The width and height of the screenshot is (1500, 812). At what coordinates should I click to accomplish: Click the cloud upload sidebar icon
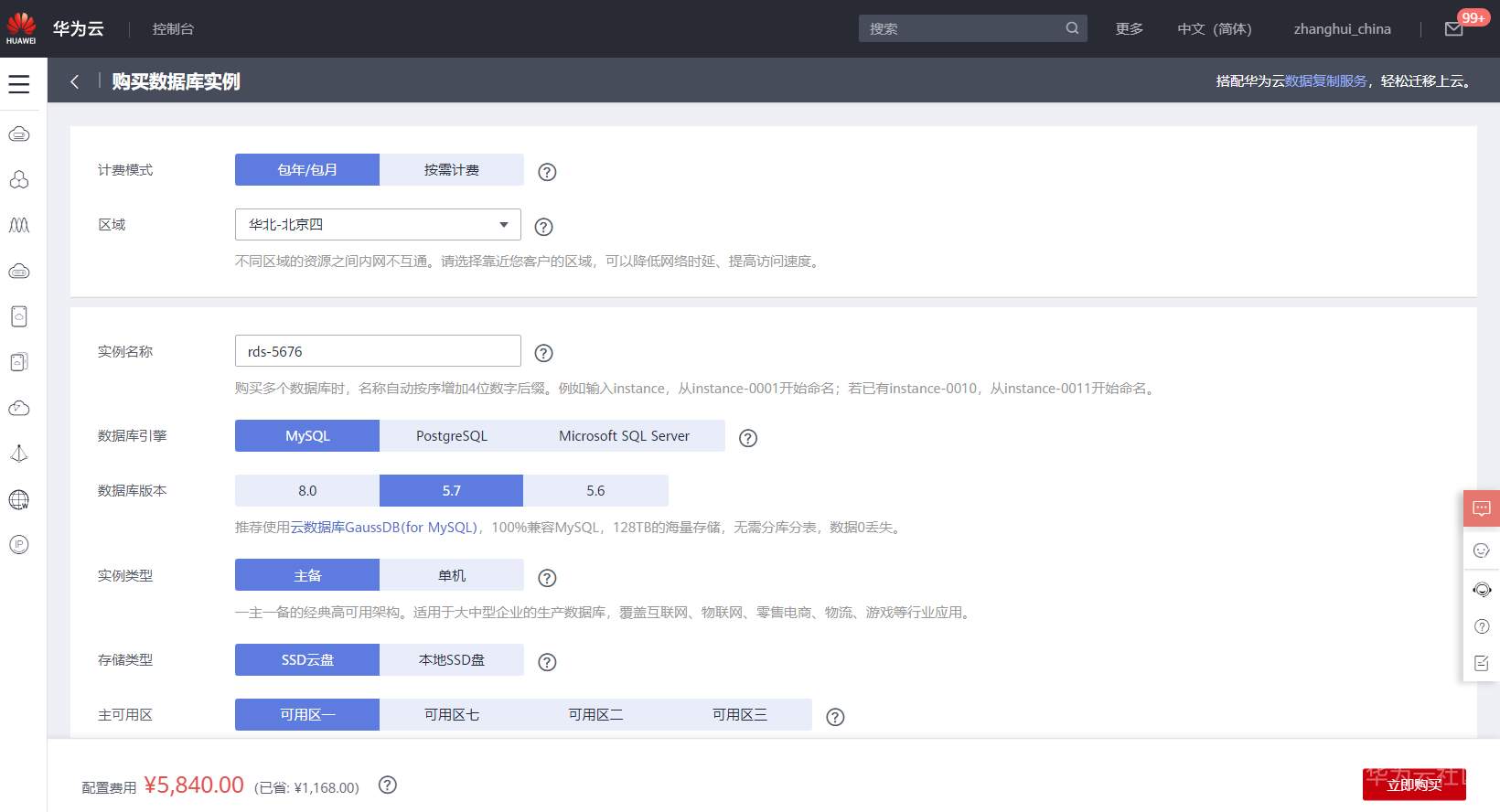pyautogui.click(x=19, y=408)
